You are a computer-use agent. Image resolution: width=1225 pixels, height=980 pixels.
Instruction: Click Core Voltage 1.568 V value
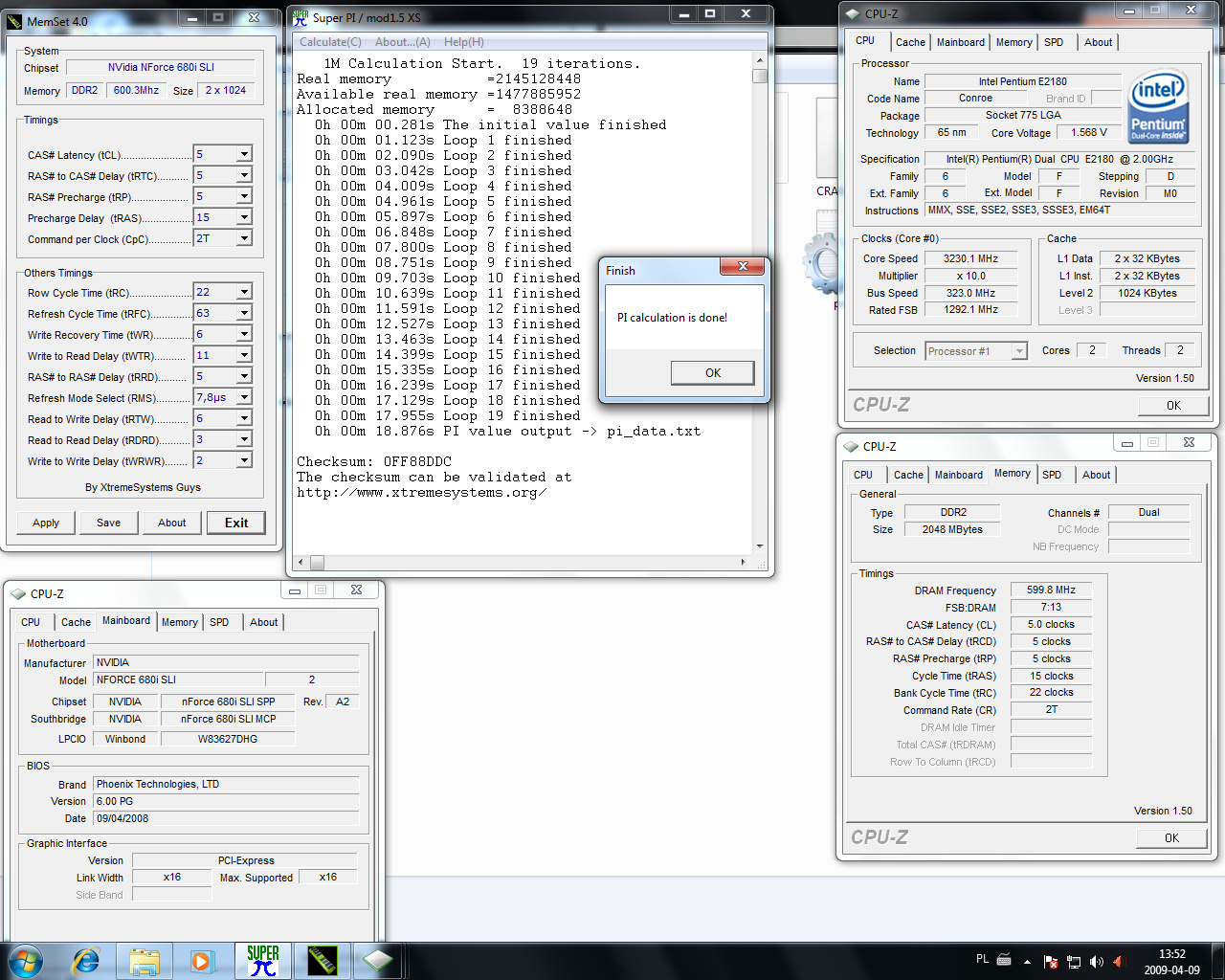click(x=1089, y=133)
